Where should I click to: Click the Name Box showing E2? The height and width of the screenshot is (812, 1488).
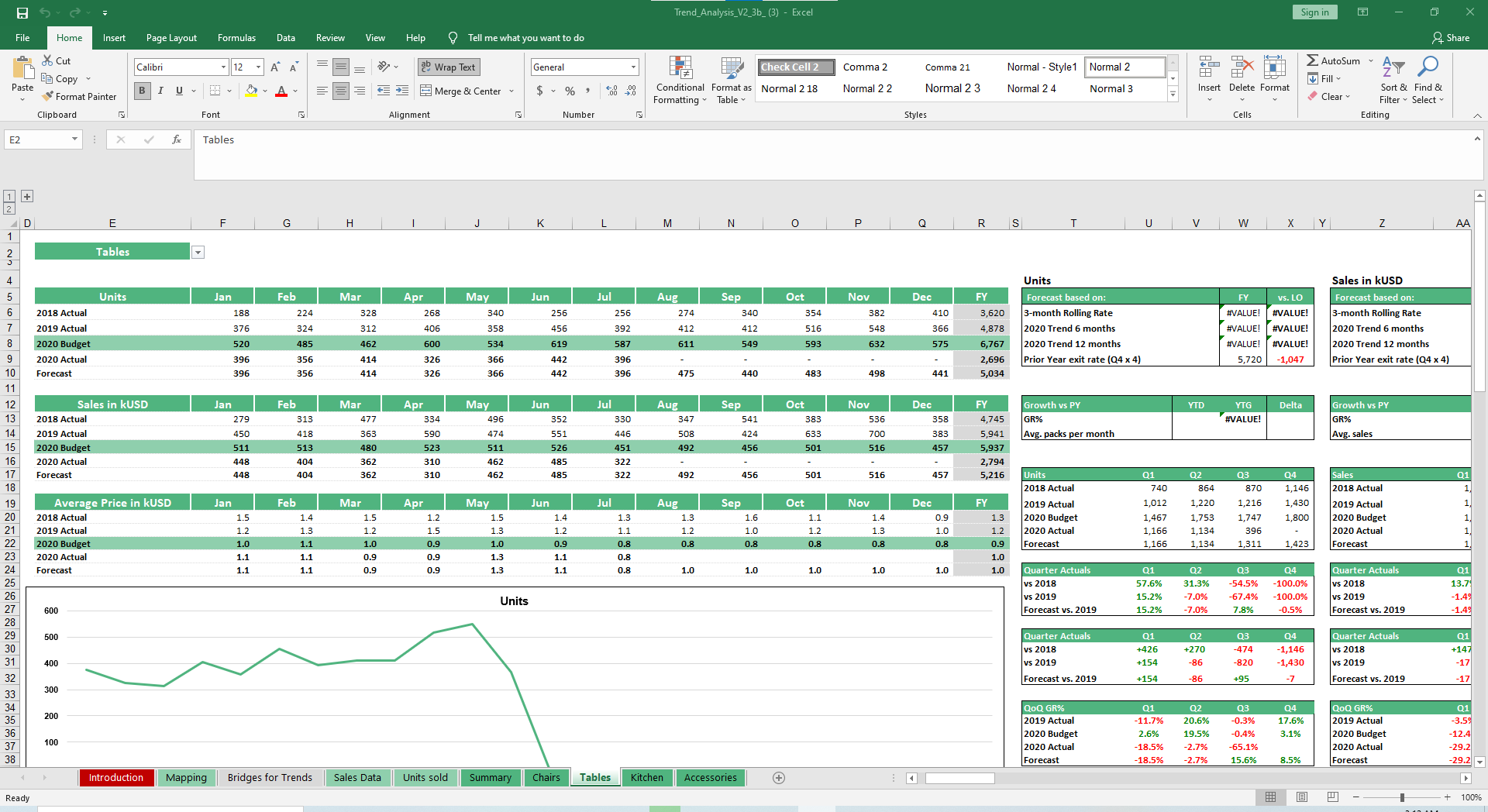coord(37,139)
